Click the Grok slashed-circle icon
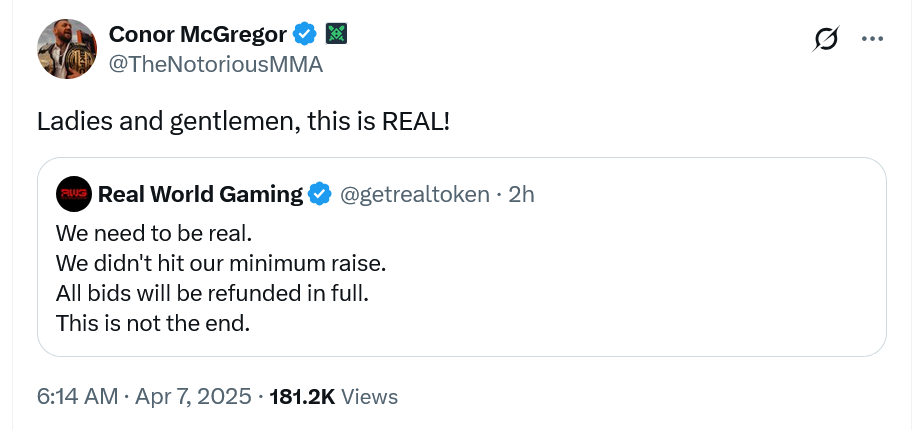The height and width of the screenshot is (430, 921). (x=826, y=39)
